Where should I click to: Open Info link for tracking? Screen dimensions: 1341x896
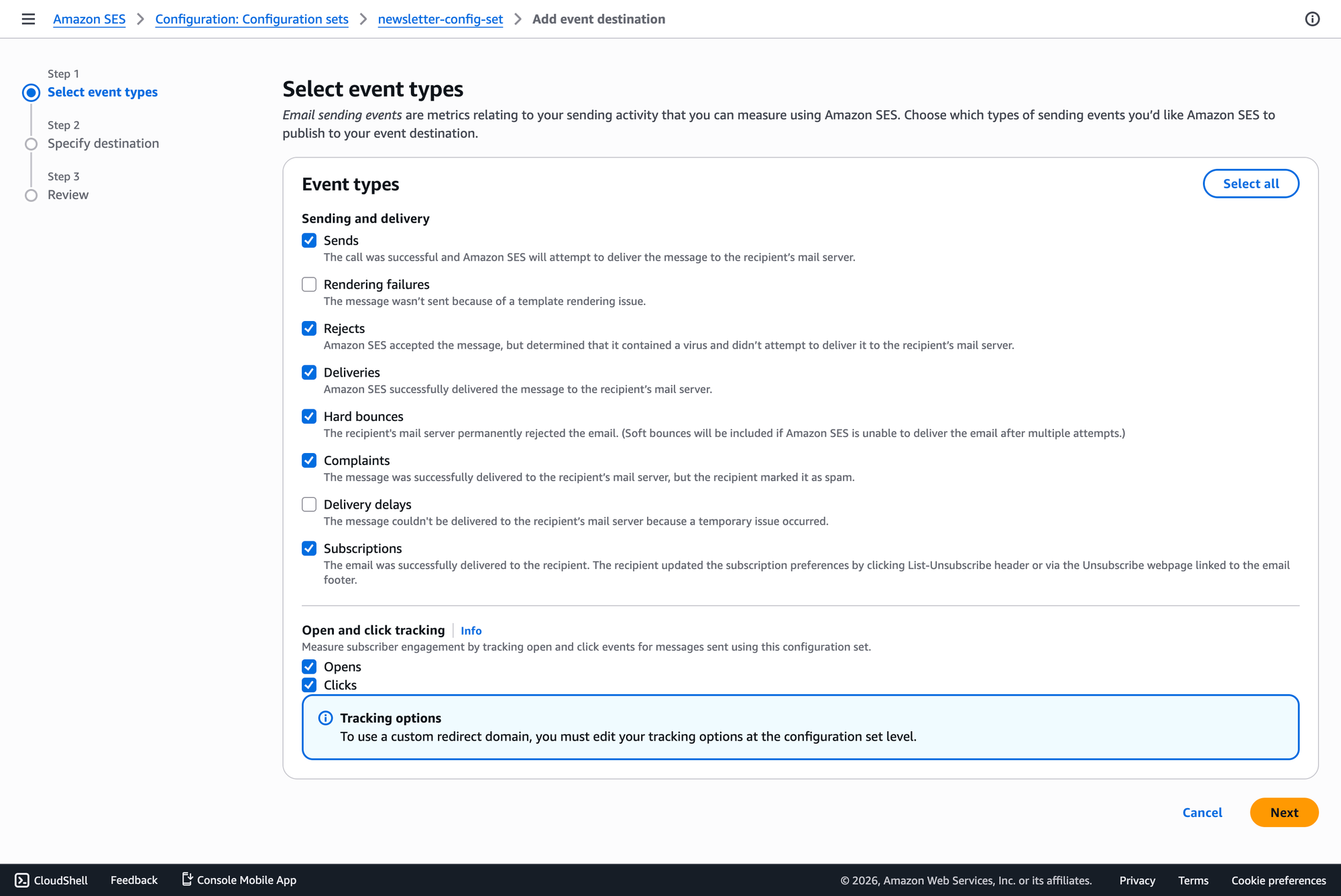click(x=471, y=631)
